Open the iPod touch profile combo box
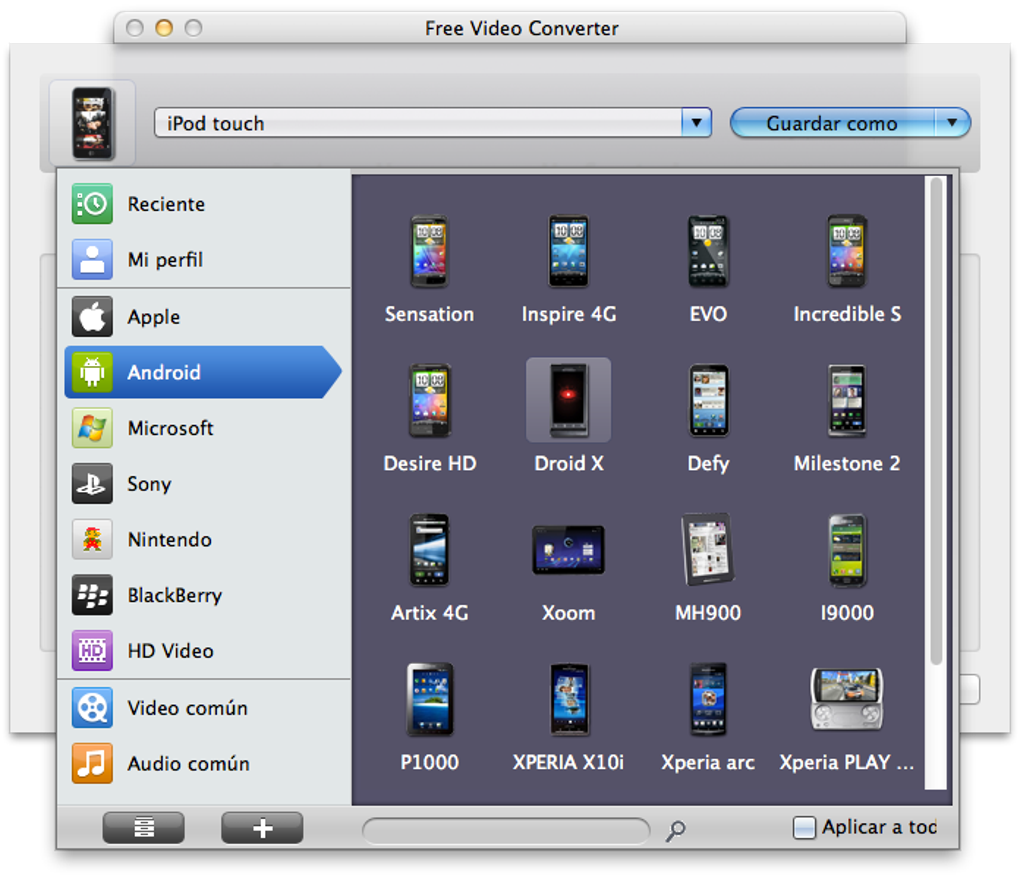This screenshot has height=879, width=1020. (433, 122)
